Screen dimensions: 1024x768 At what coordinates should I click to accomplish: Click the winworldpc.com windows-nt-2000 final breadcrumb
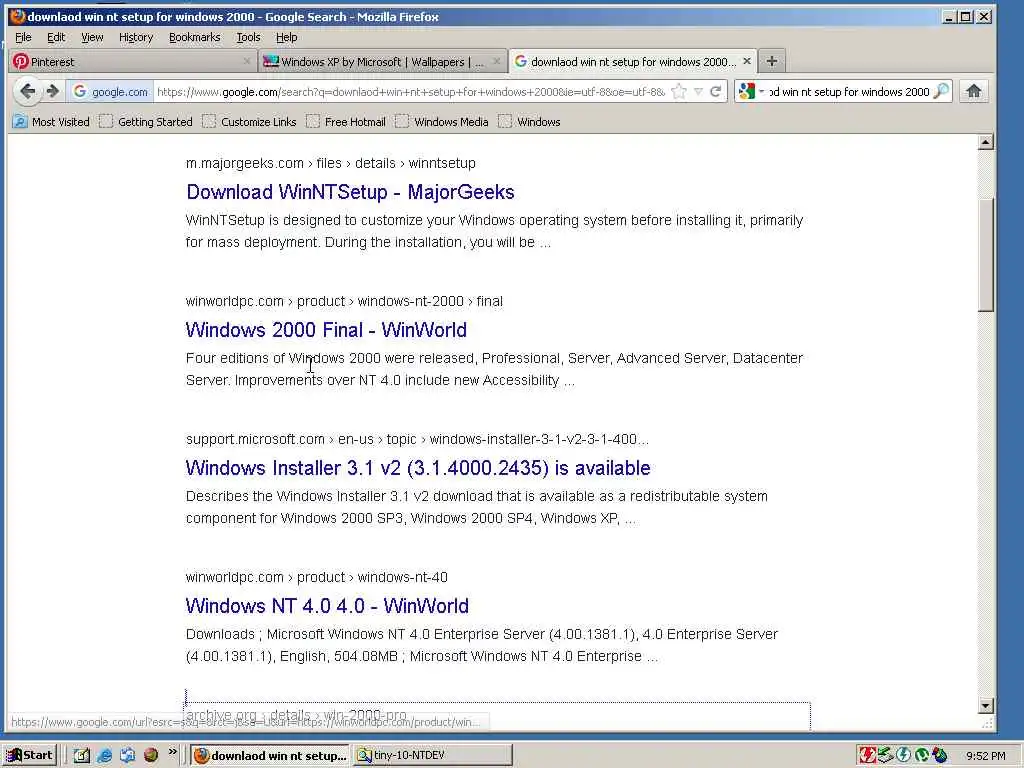click(x=344, y=301)
